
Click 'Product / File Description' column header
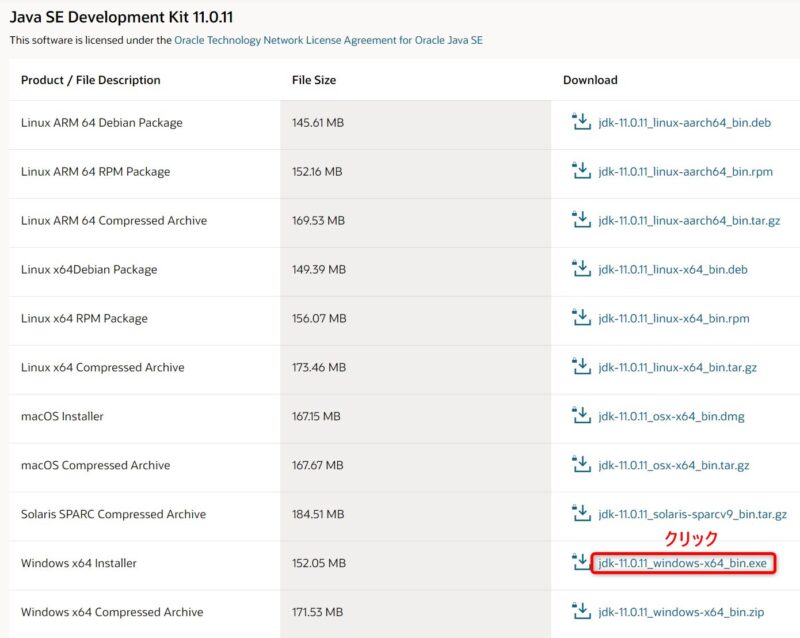90,80
